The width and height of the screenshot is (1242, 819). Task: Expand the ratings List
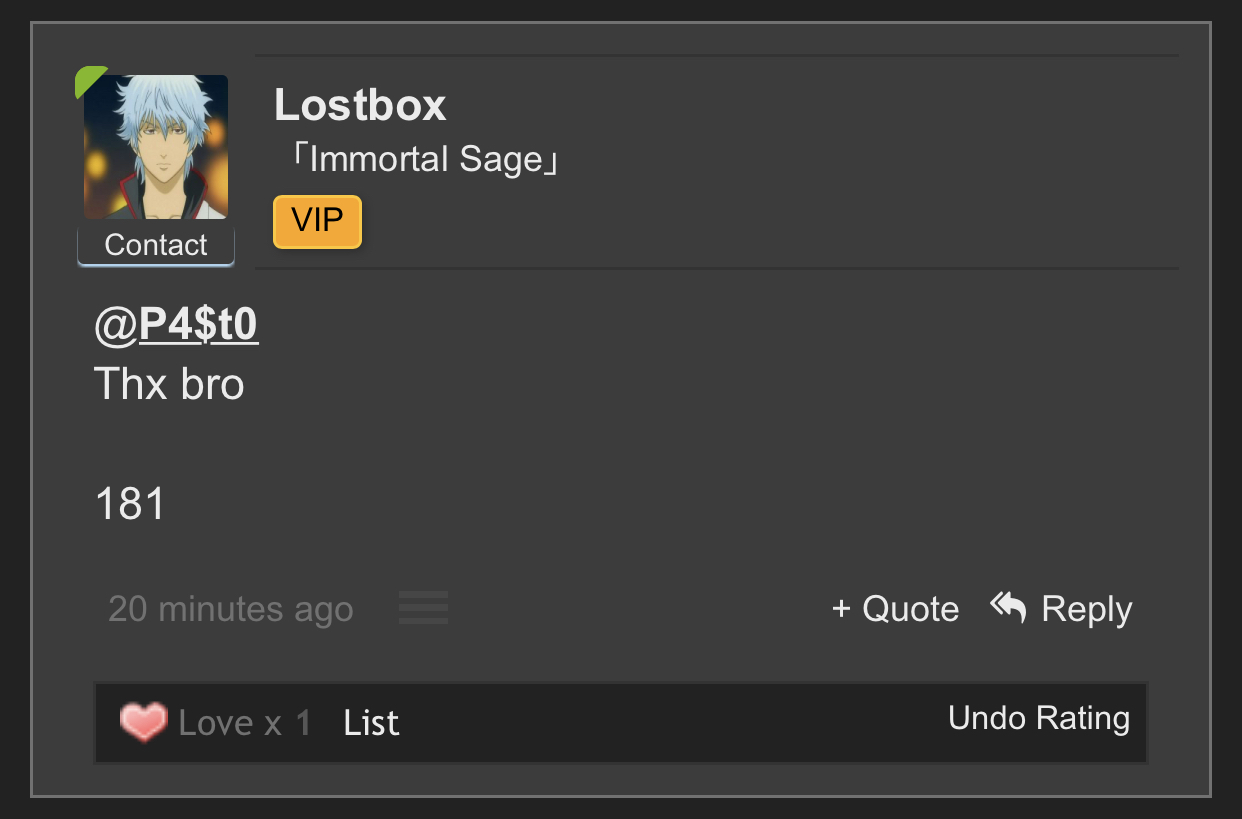pyautogui.click(x=371, y=723)
